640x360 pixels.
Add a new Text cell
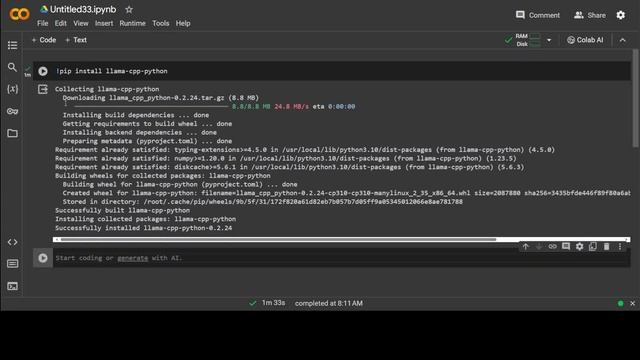tap(76, 40)
